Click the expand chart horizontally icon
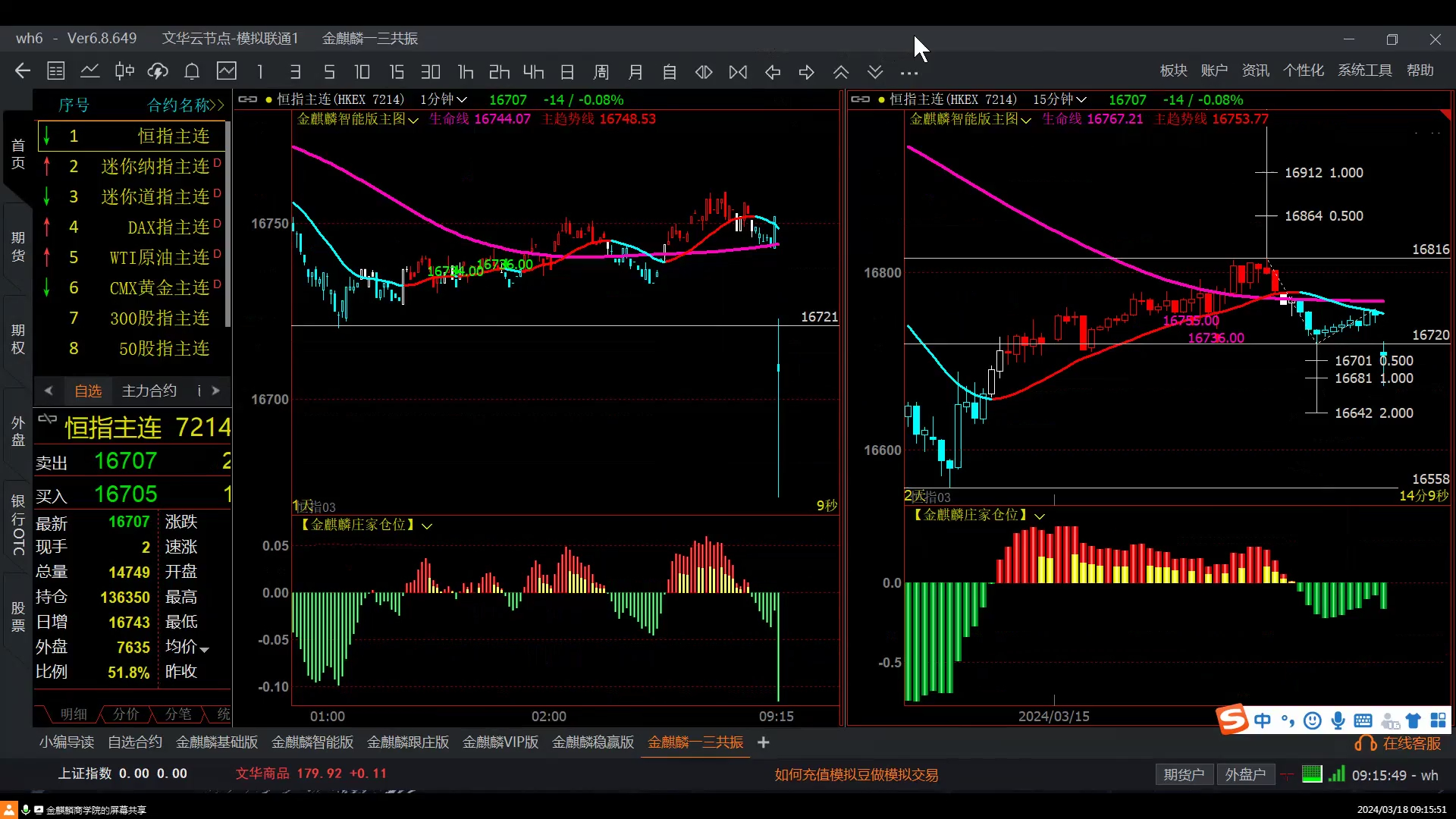 pos(704,71)
